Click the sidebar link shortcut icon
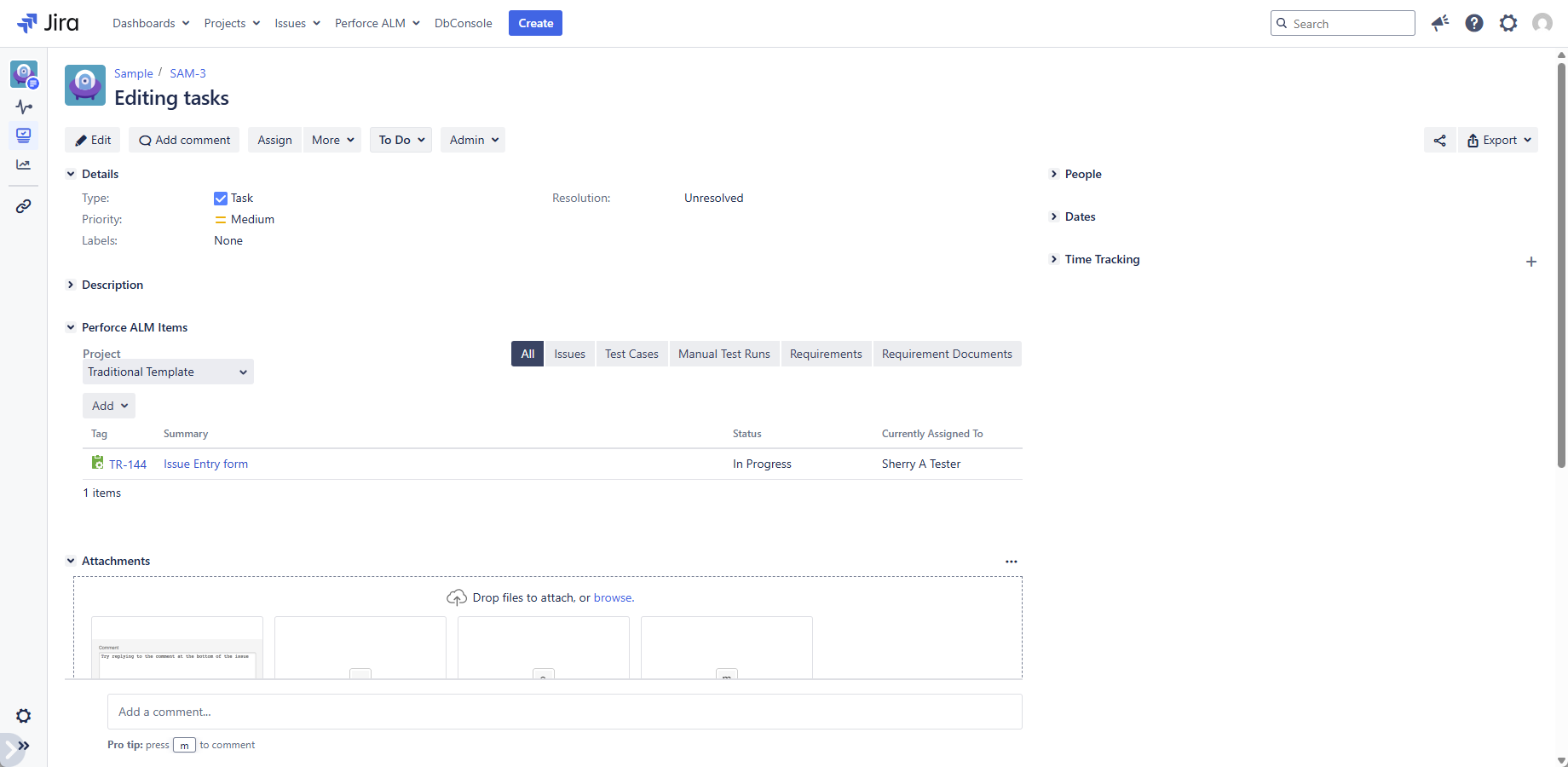 [x=24, y=206]
